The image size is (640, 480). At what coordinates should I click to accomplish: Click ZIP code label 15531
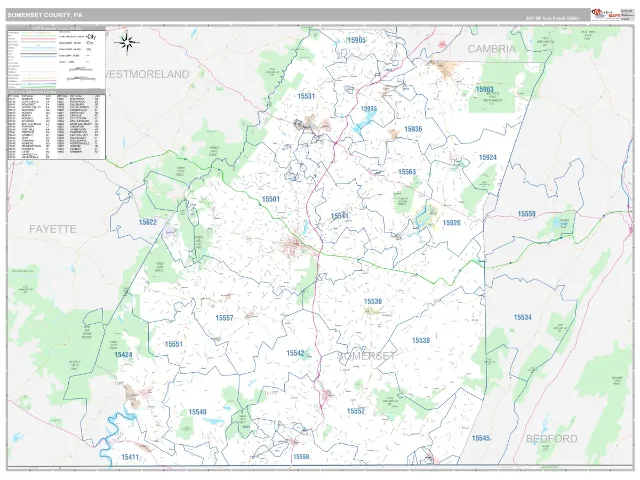click(x=306, y=96)
